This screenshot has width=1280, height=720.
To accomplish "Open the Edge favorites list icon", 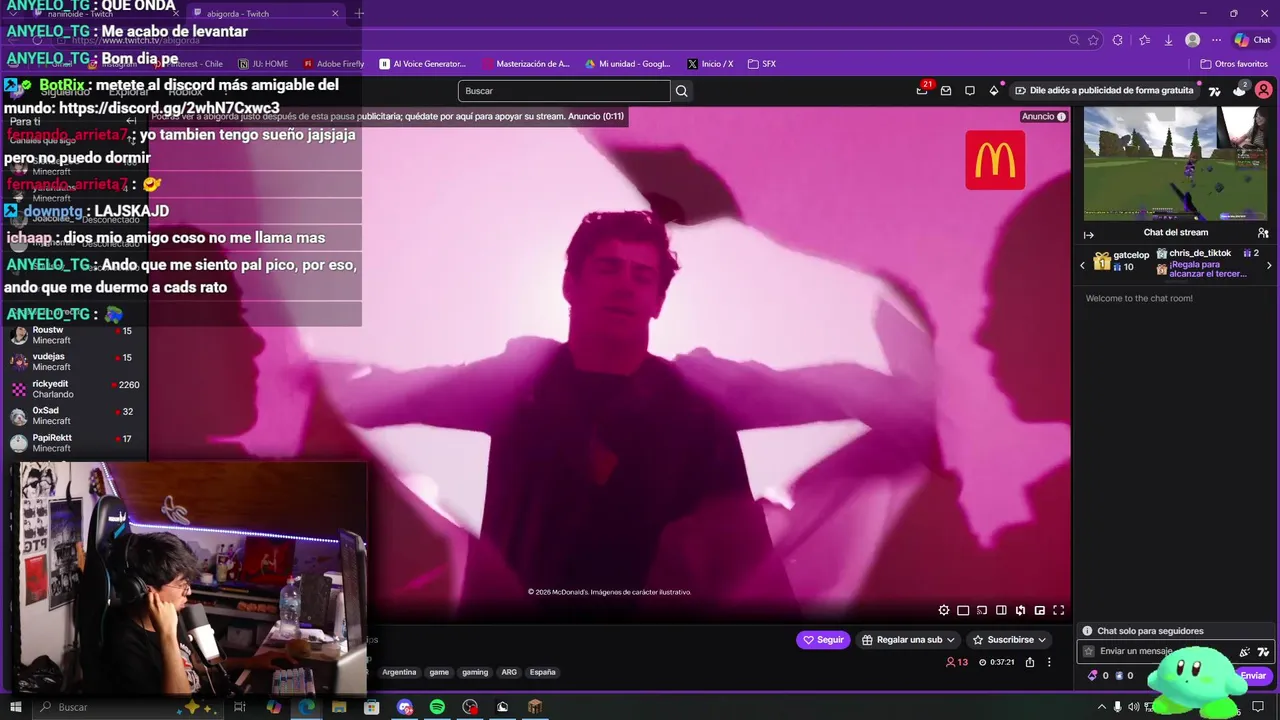I will (1143, 40).
